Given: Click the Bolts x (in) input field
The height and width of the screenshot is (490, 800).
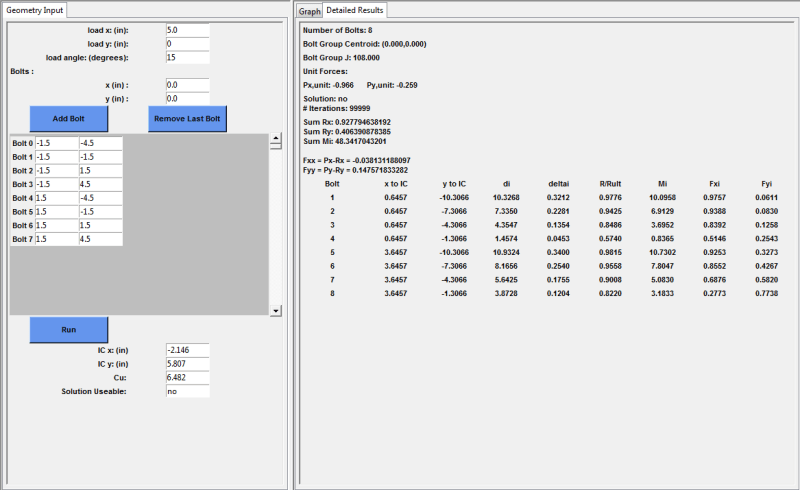Looking at the screenshot, I should 187,85.
